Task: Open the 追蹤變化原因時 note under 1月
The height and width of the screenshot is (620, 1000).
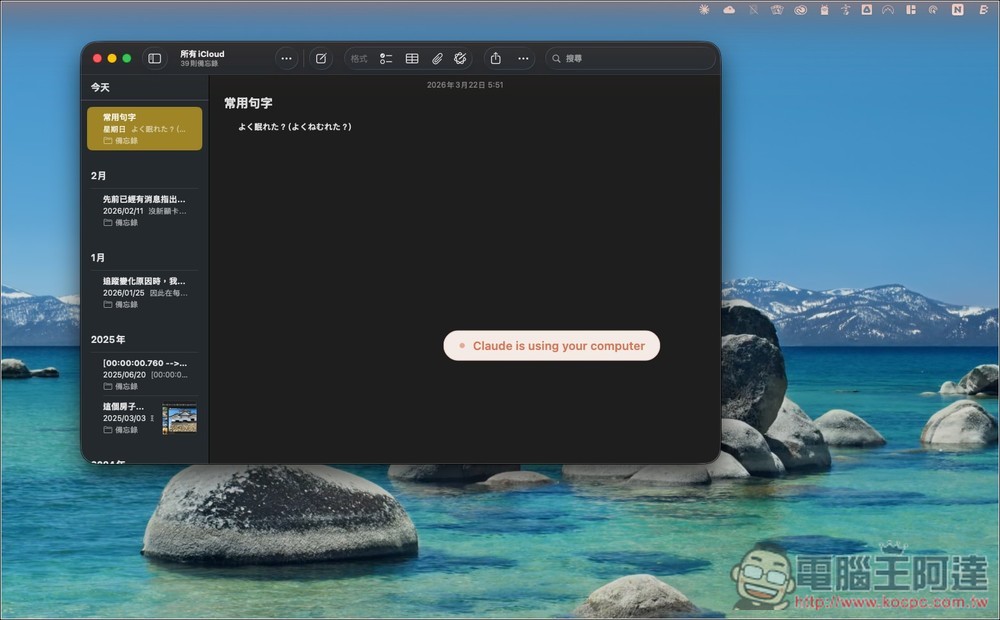Action: (143, 291)
